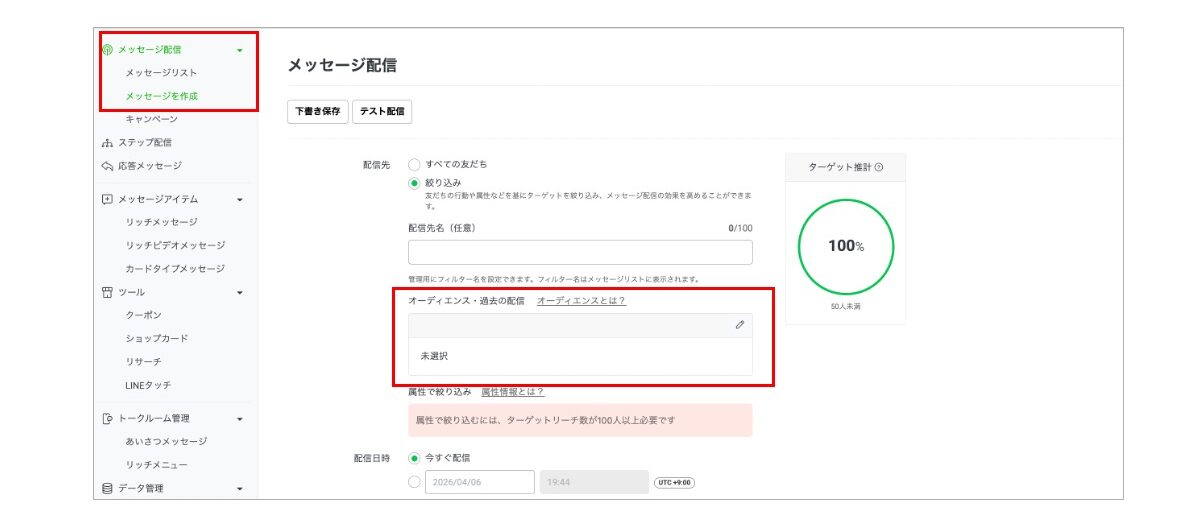Click the 下書き保存 button

pyautogui.click(x=317, y=112)
